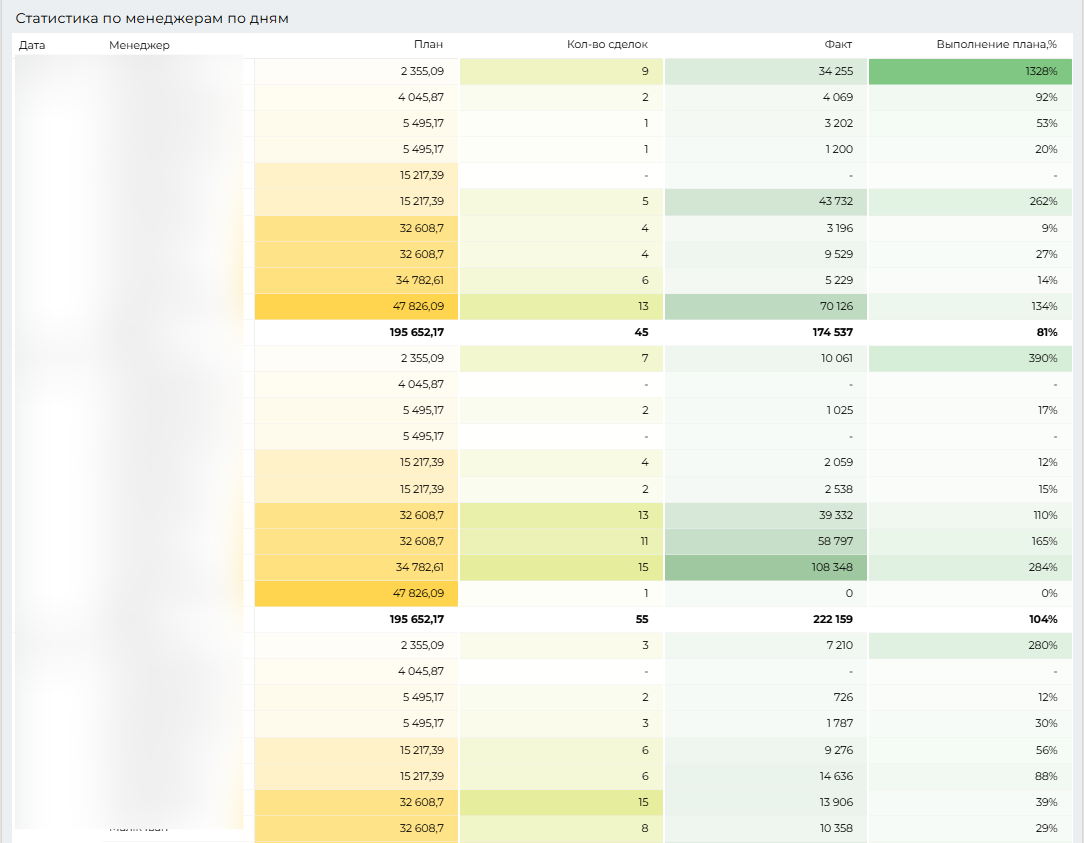Image resolution: width=1084 pixels, height=843 pixels.
Task: Click the percentage cell 262%
Action: 969,201
